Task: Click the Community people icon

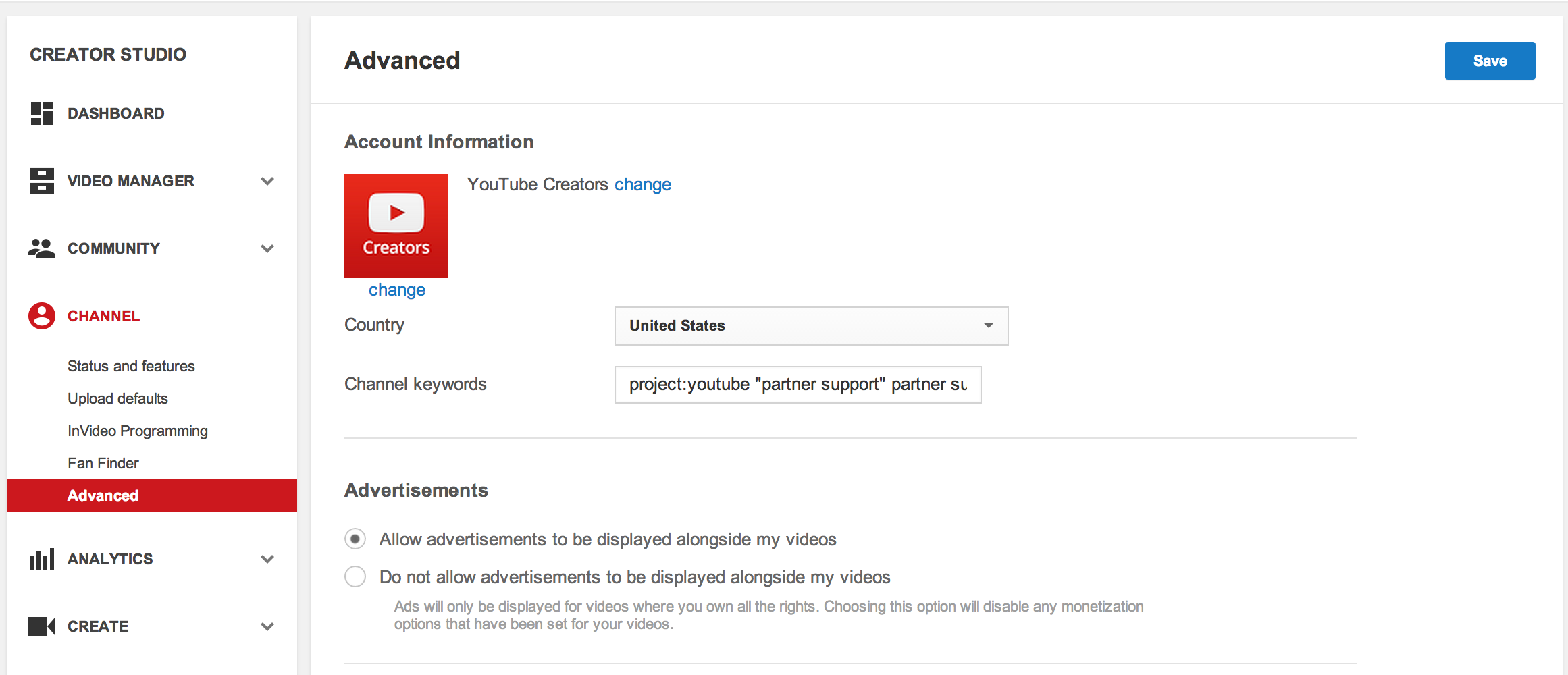Action: click(41, 248)
